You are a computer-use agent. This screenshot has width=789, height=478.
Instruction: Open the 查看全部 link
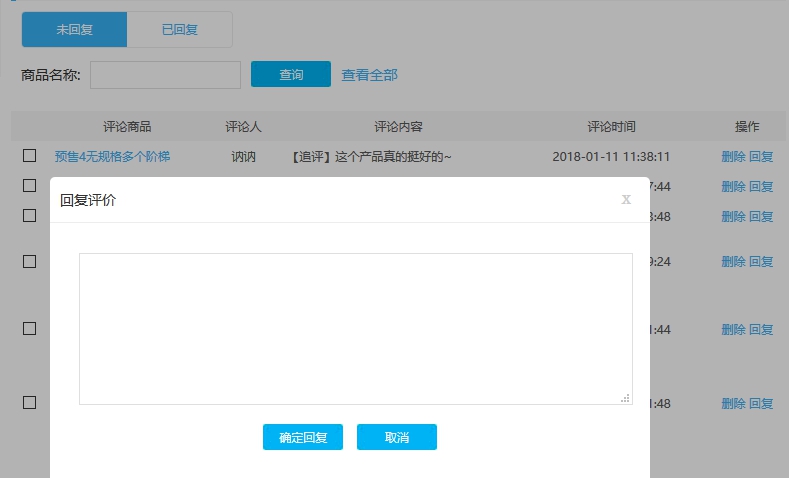(x=369, y=75)
